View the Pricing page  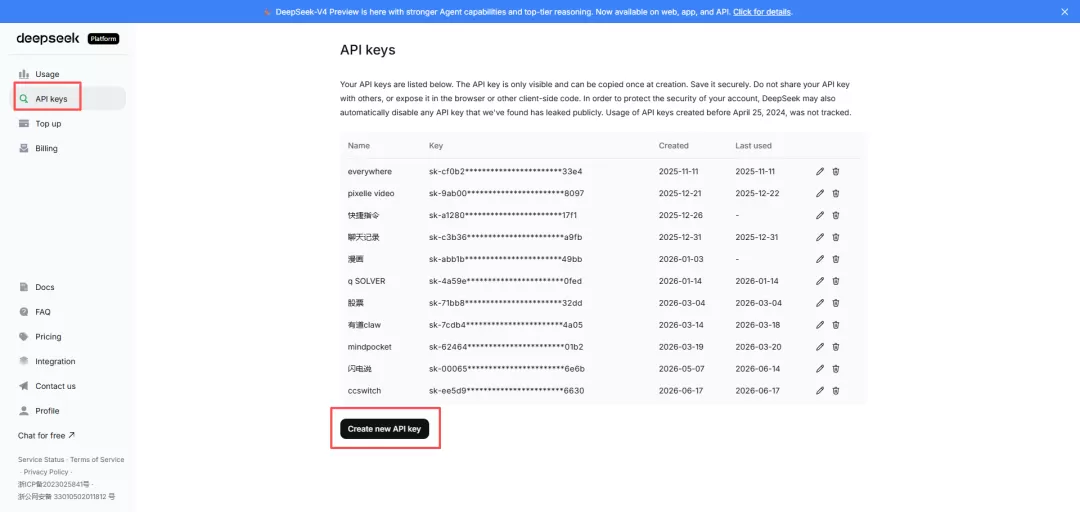click(68, 337)
